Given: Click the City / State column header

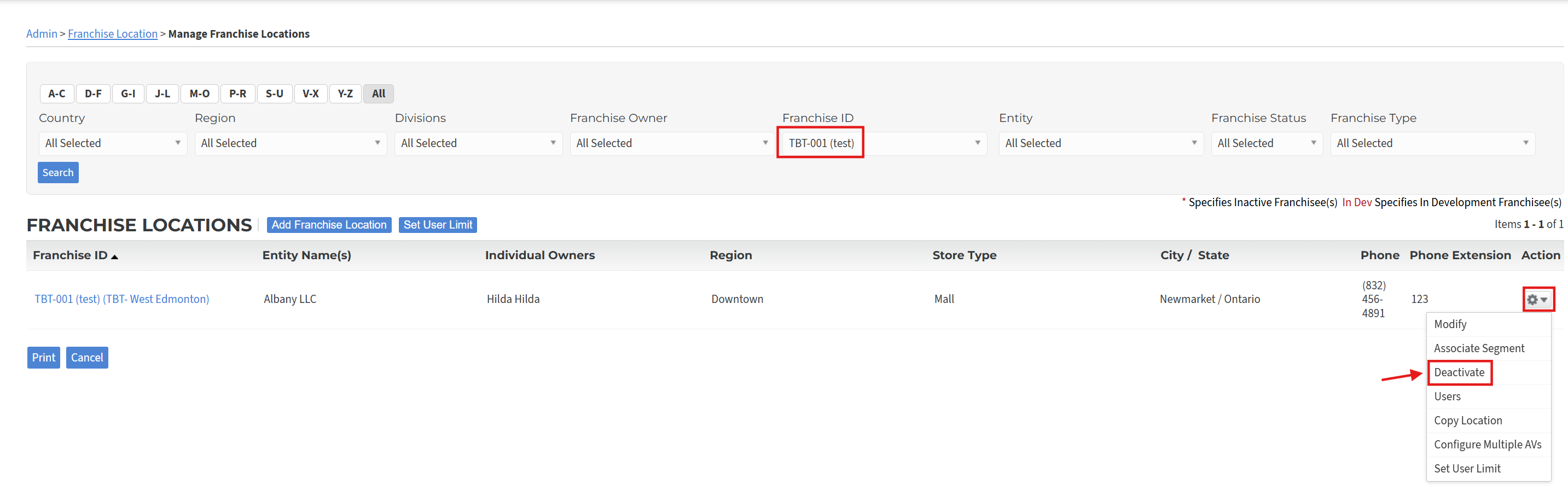Looking at the screenshot, I should point(1194,255).
